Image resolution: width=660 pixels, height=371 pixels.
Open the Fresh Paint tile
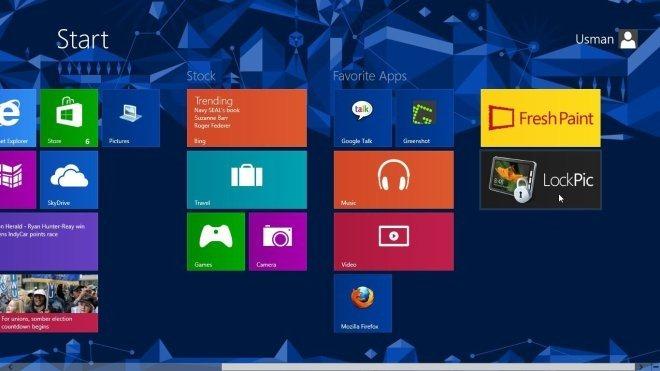point(540,118)
